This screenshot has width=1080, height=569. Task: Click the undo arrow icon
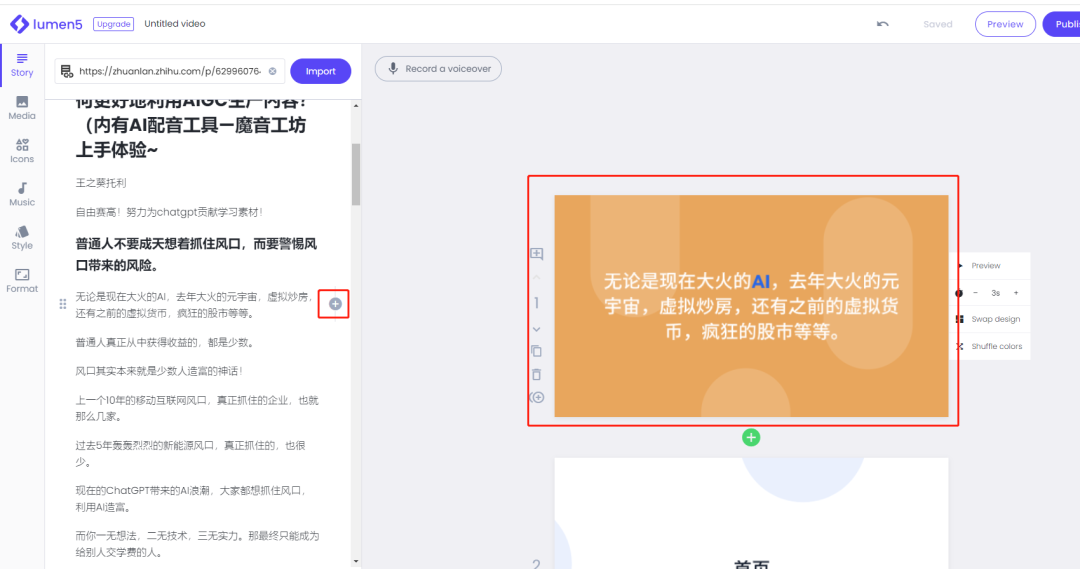pyautogui.click(x=882, y=24)
